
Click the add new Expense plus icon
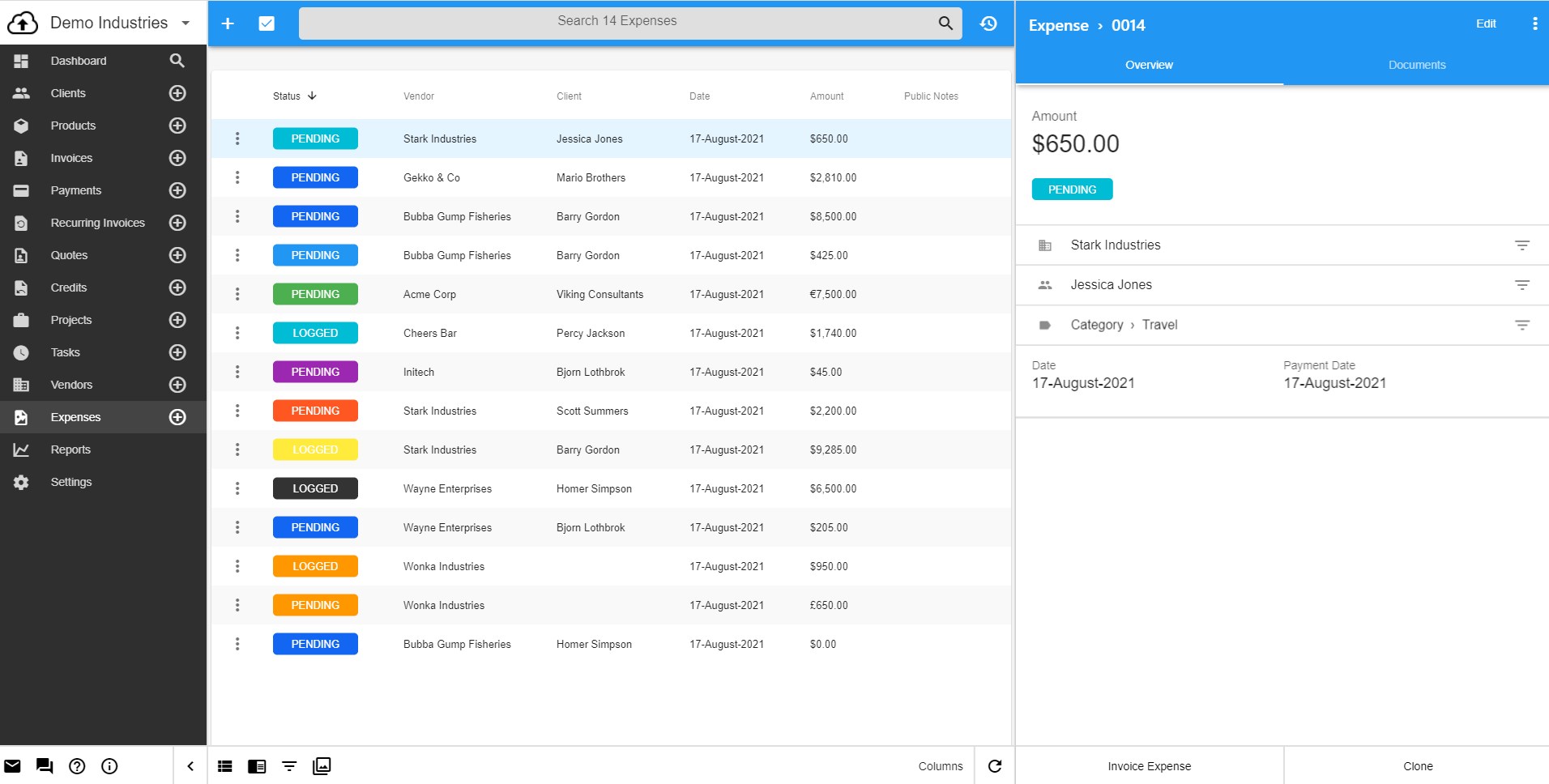(228, 23)
